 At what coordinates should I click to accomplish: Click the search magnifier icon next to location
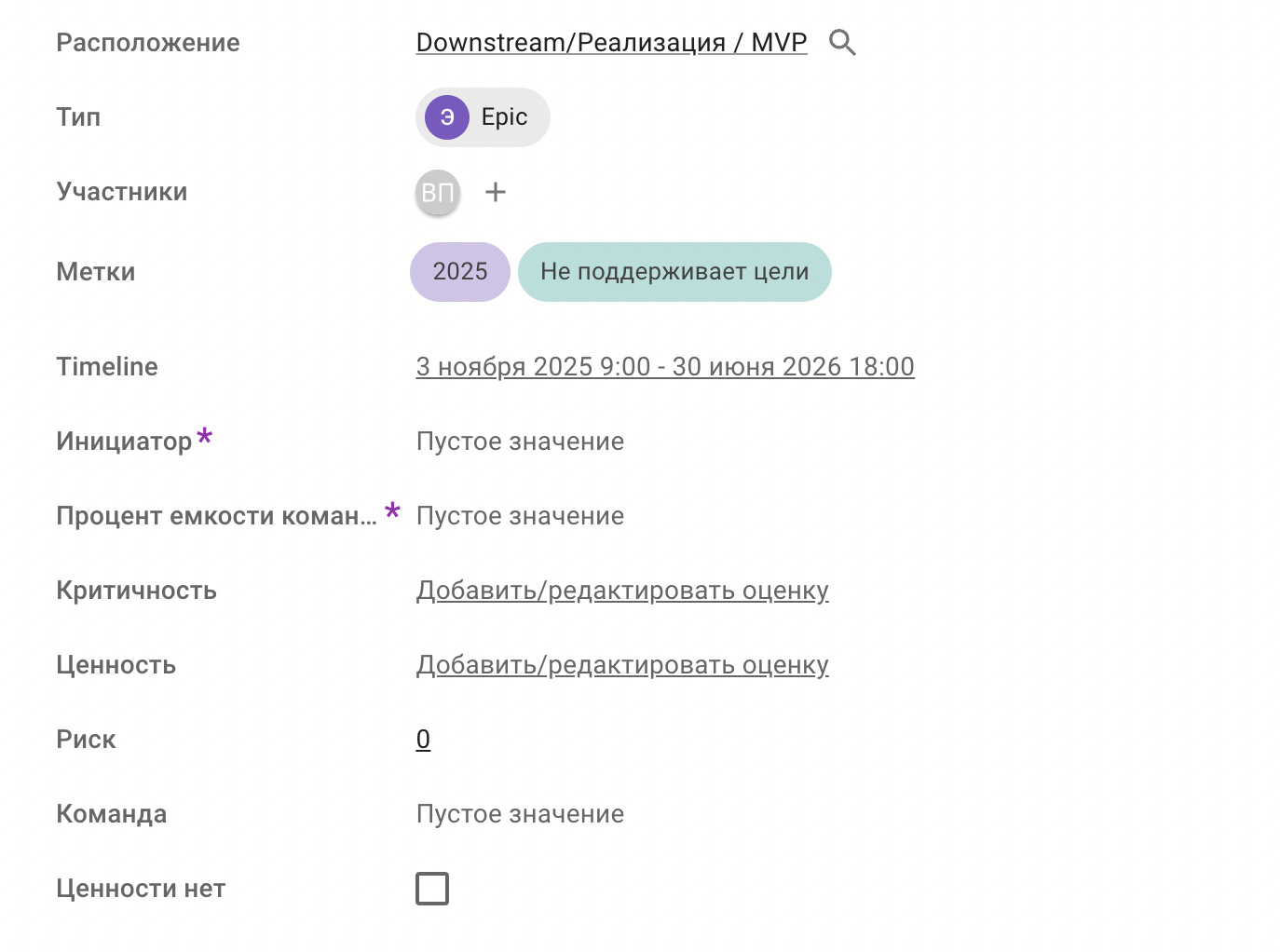(842, 43)
